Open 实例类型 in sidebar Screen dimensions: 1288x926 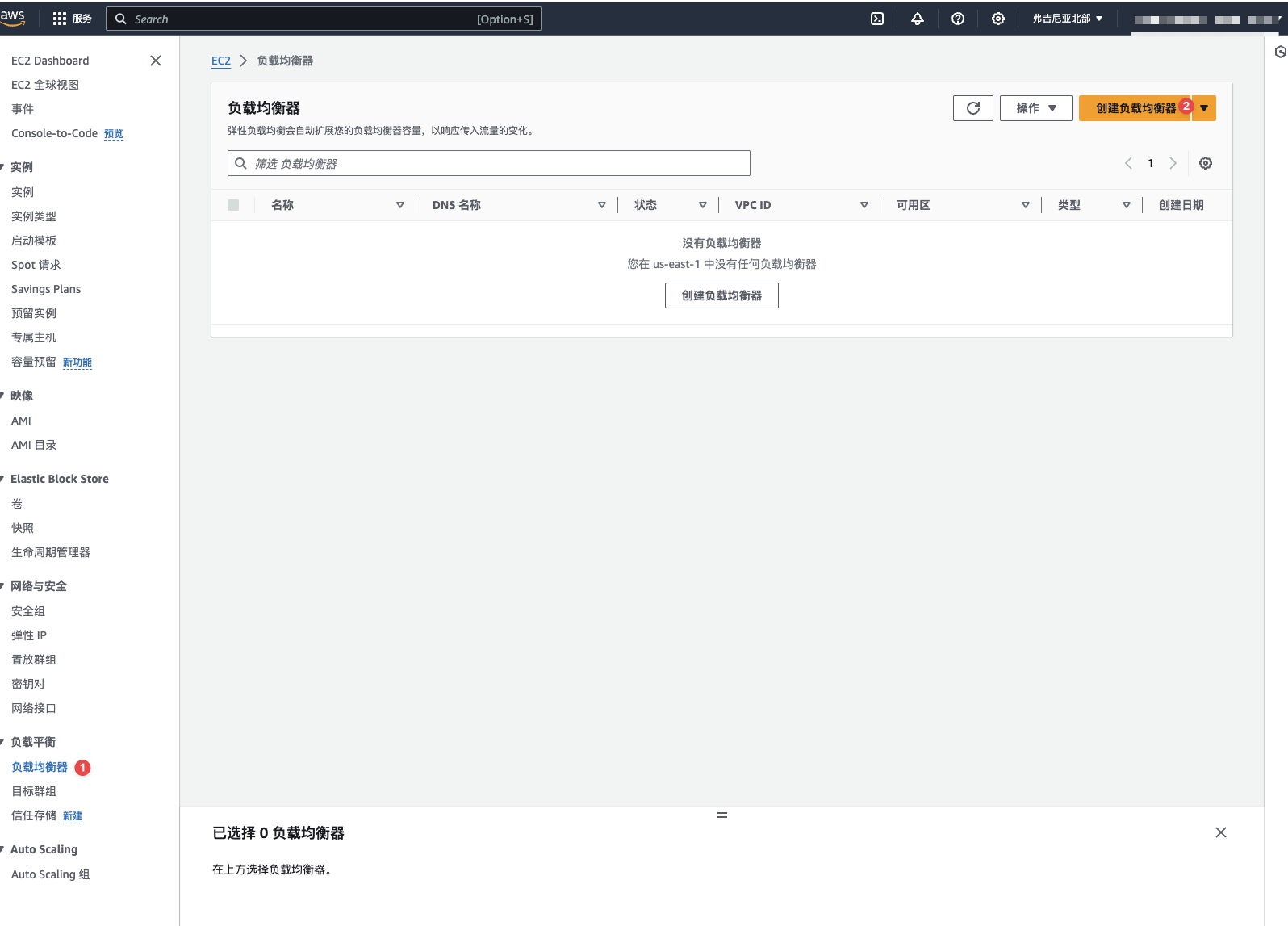[x=34, y=216]
